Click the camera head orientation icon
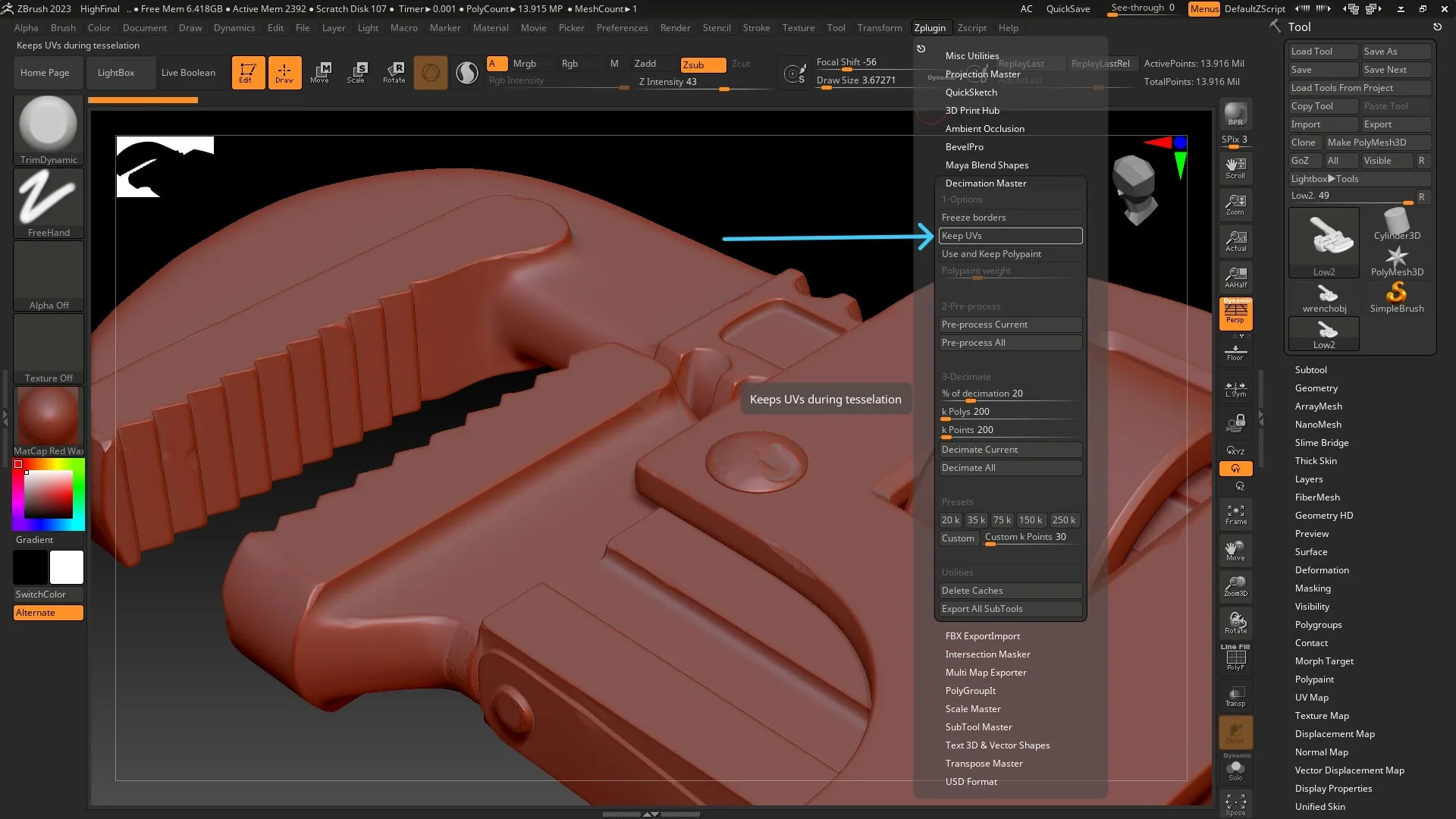 coord(1135,190)
